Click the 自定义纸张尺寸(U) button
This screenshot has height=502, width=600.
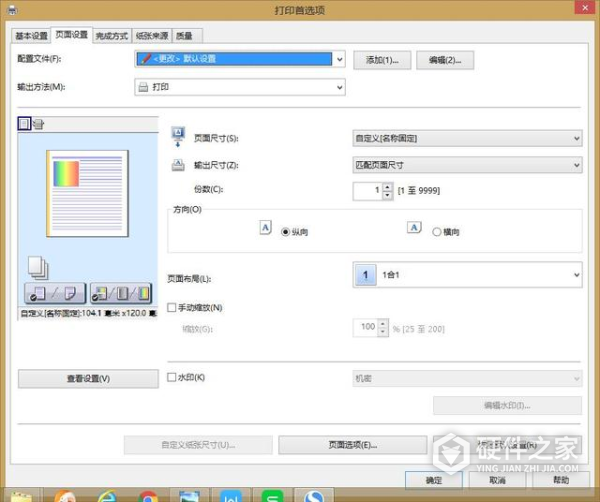coord(198,445)
